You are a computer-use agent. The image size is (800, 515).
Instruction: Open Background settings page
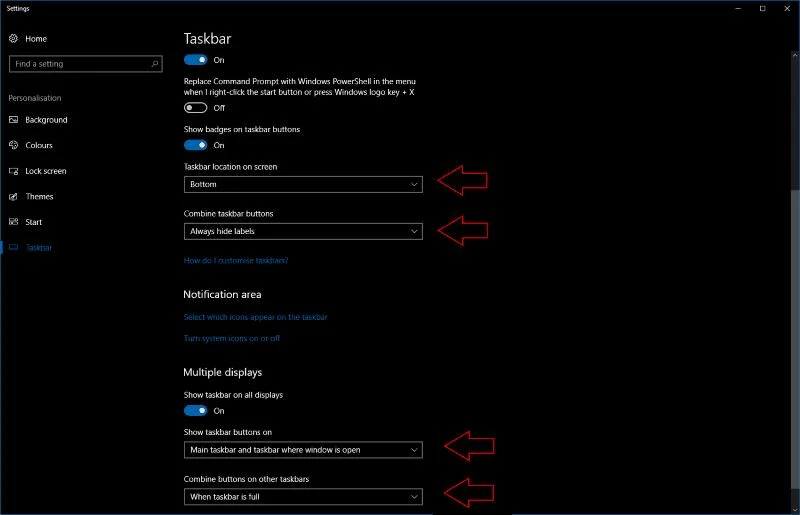(46, 120)
